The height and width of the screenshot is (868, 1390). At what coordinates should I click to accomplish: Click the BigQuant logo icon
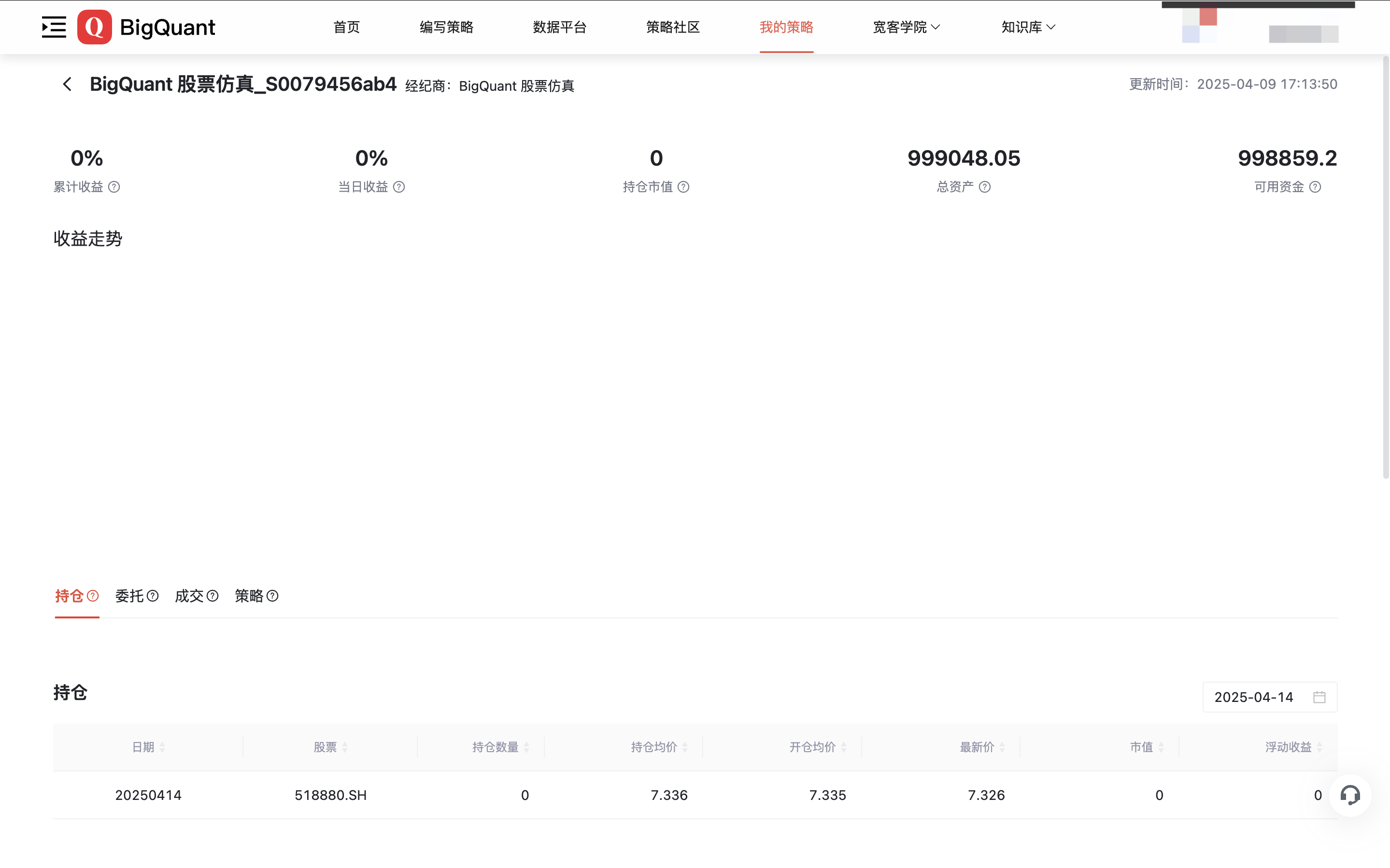(x=95, y=27)
